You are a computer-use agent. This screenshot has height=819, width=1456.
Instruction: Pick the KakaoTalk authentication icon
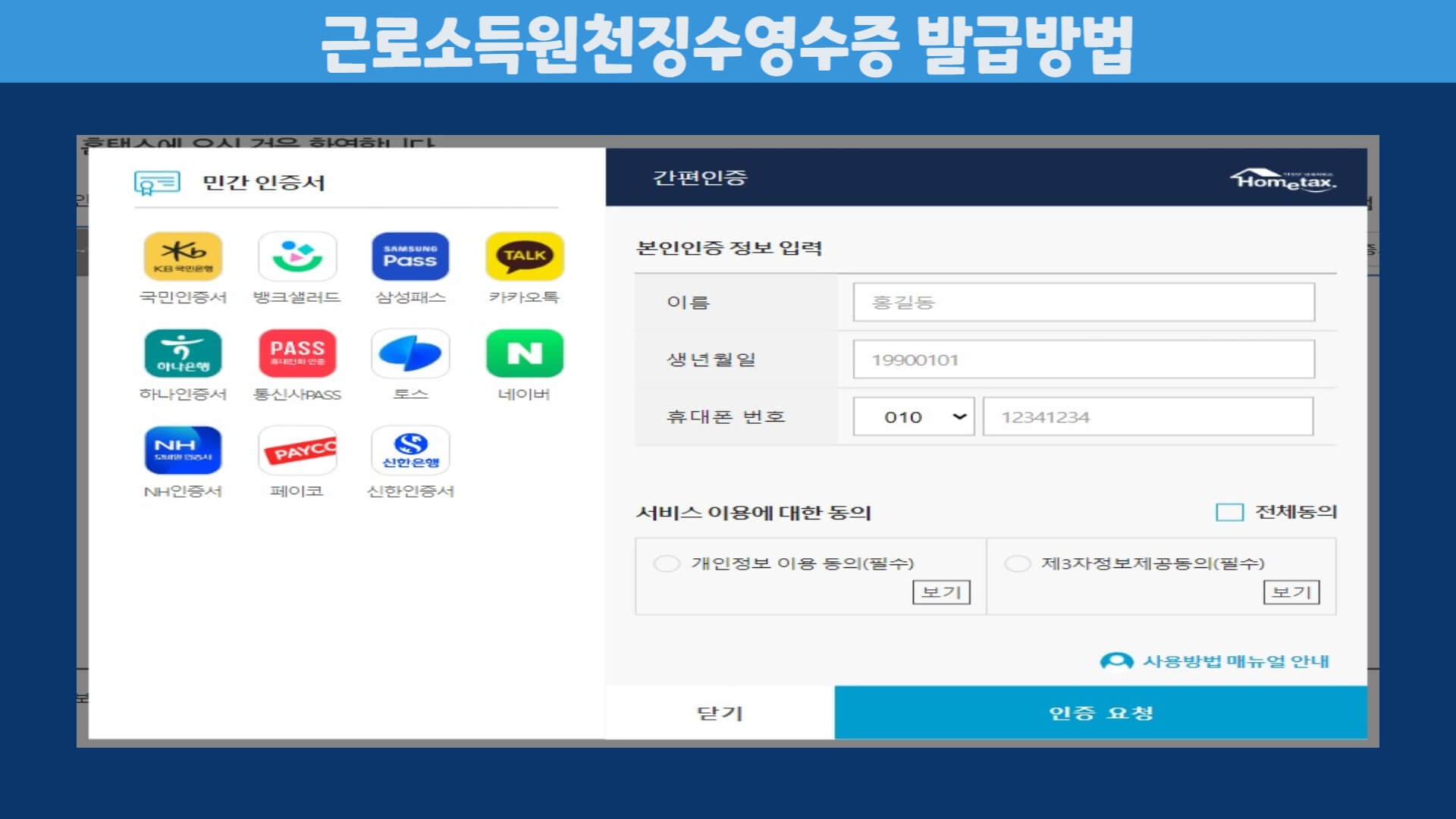(524, 256)
